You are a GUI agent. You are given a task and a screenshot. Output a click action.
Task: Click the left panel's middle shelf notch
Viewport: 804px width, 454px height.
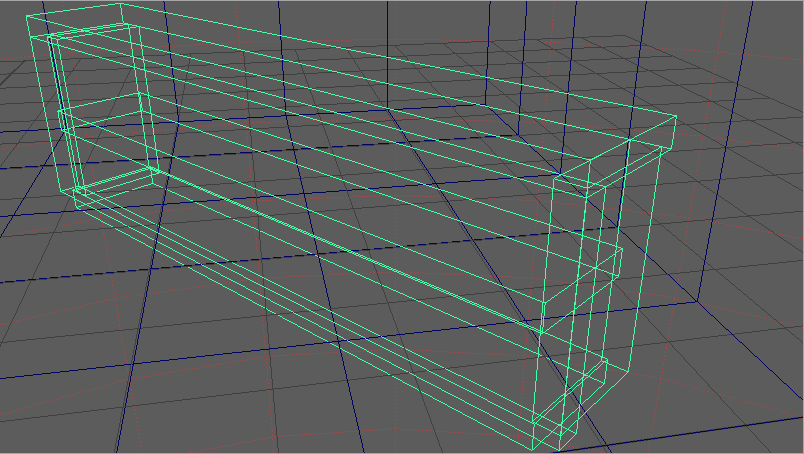coord(64,119)
